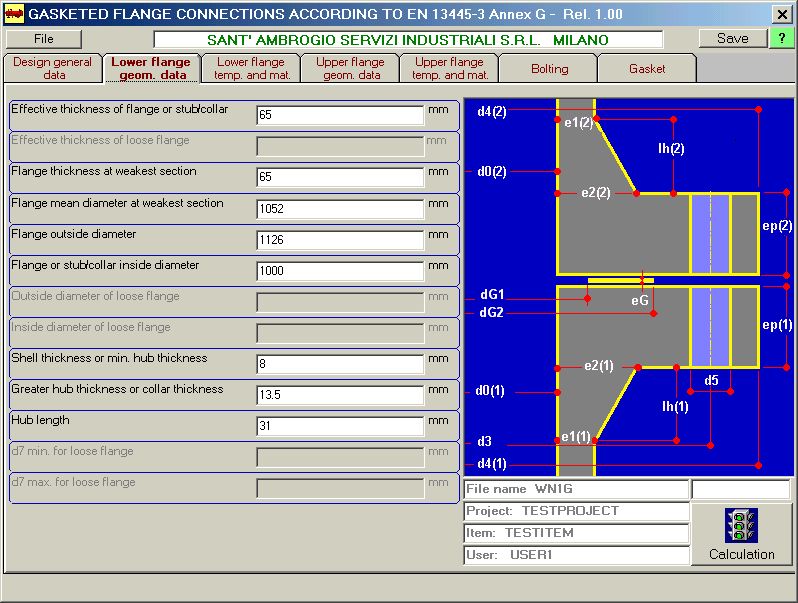Open help with green question mark

(x=781, y=39)
